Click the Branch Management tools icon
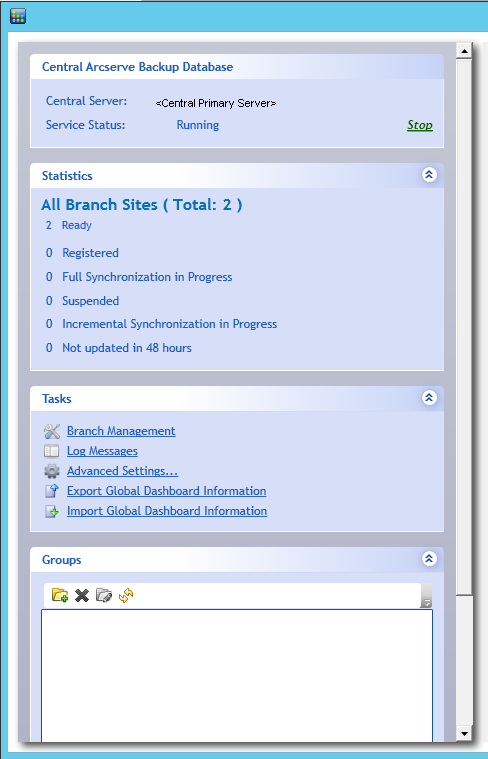This screenshot has height=759, width=488. [52, 431]
